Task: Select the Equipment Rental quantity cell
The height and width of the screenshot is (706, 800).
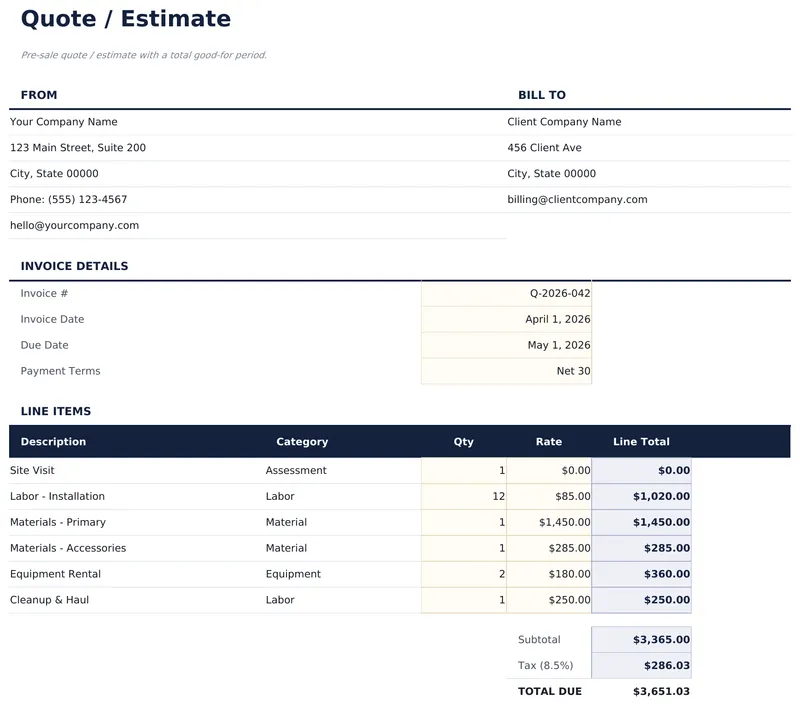Action: click(x=464, y=575)
